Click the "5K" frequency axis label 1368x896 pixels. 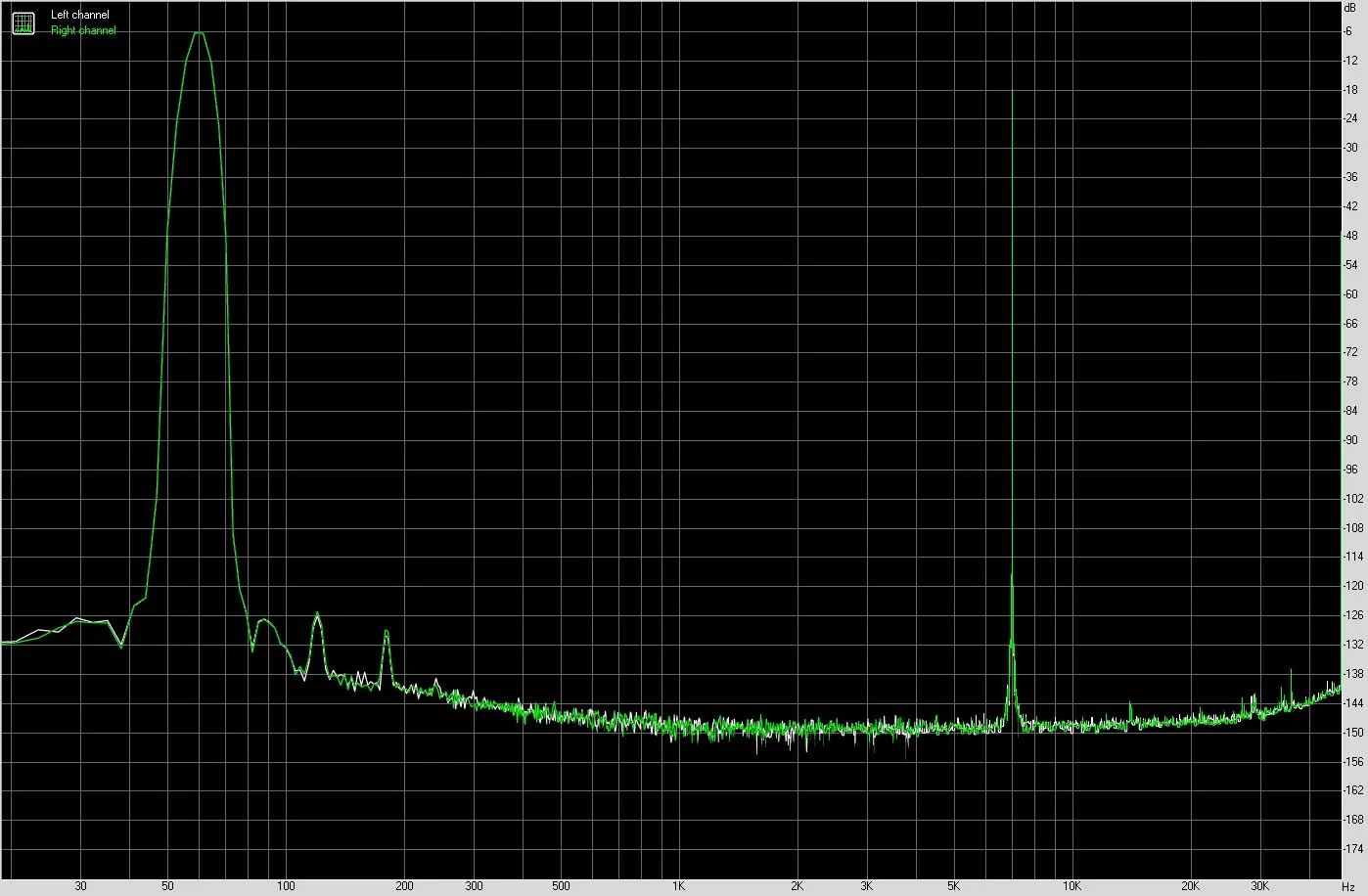954,886
